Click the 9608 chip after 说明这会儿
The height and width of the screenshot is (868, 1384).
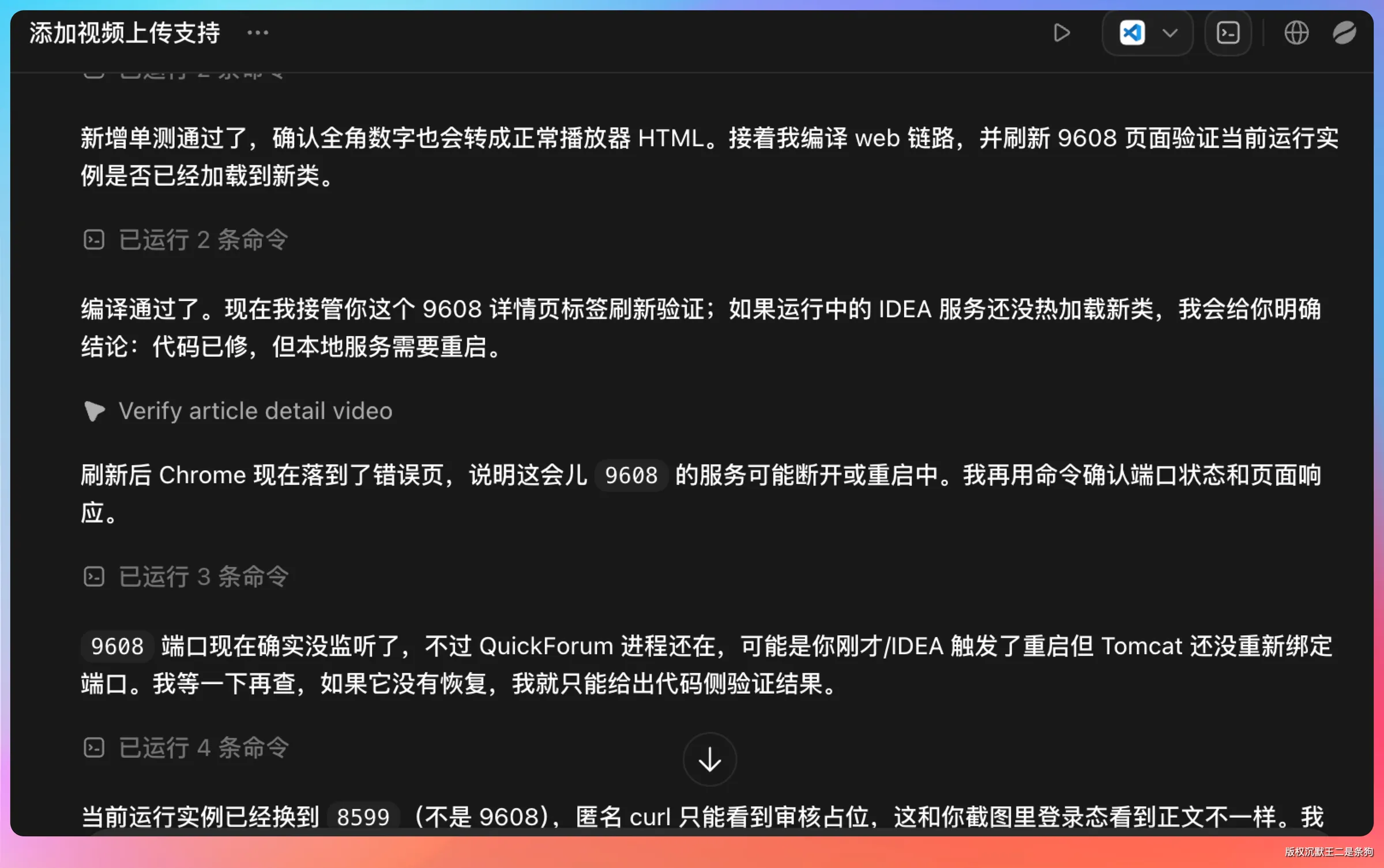pos(631,475)
